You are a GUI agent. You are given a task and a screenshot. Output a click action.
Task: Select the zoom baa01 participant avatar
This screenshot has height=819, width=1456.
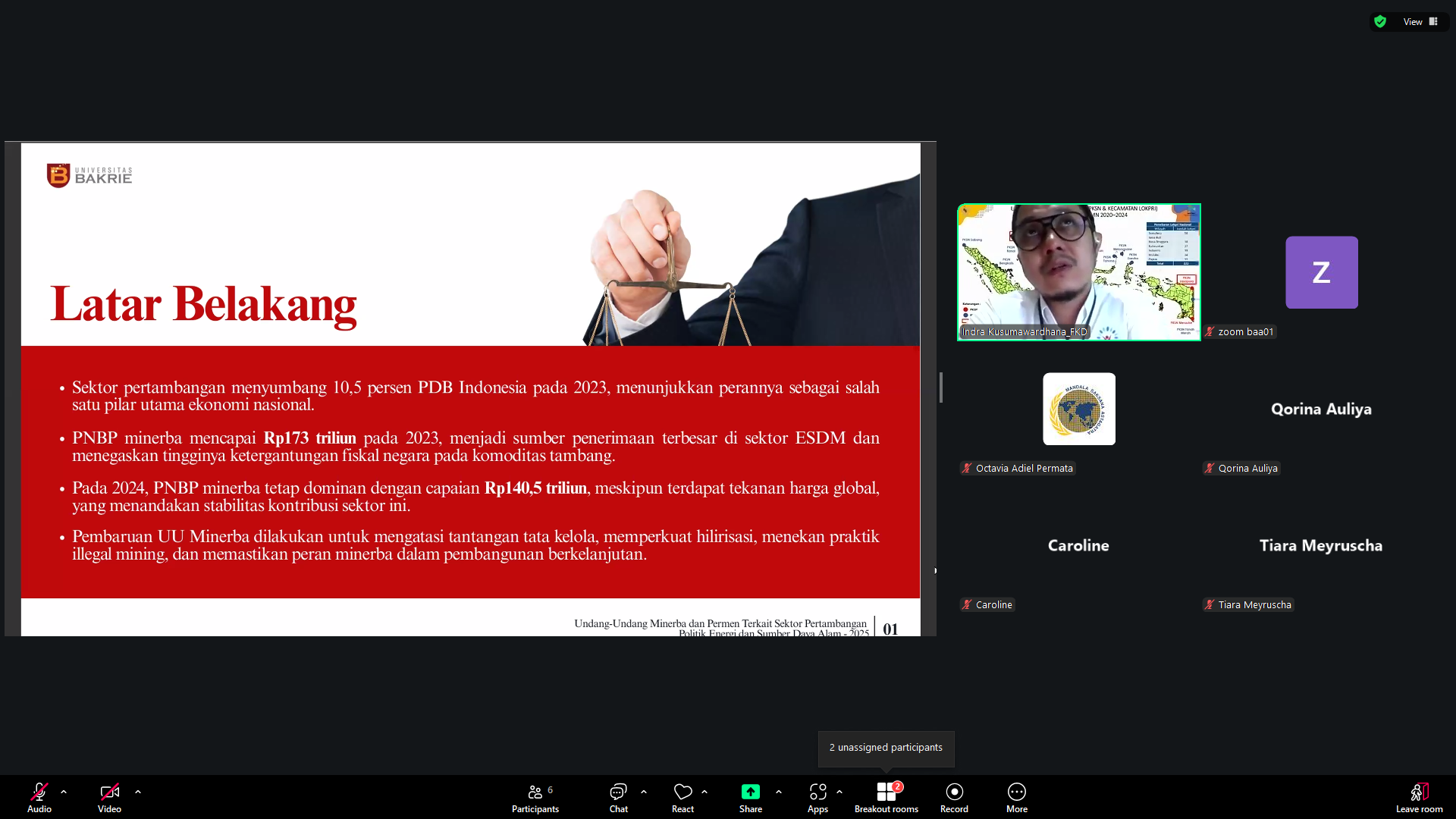[1322, 272]
